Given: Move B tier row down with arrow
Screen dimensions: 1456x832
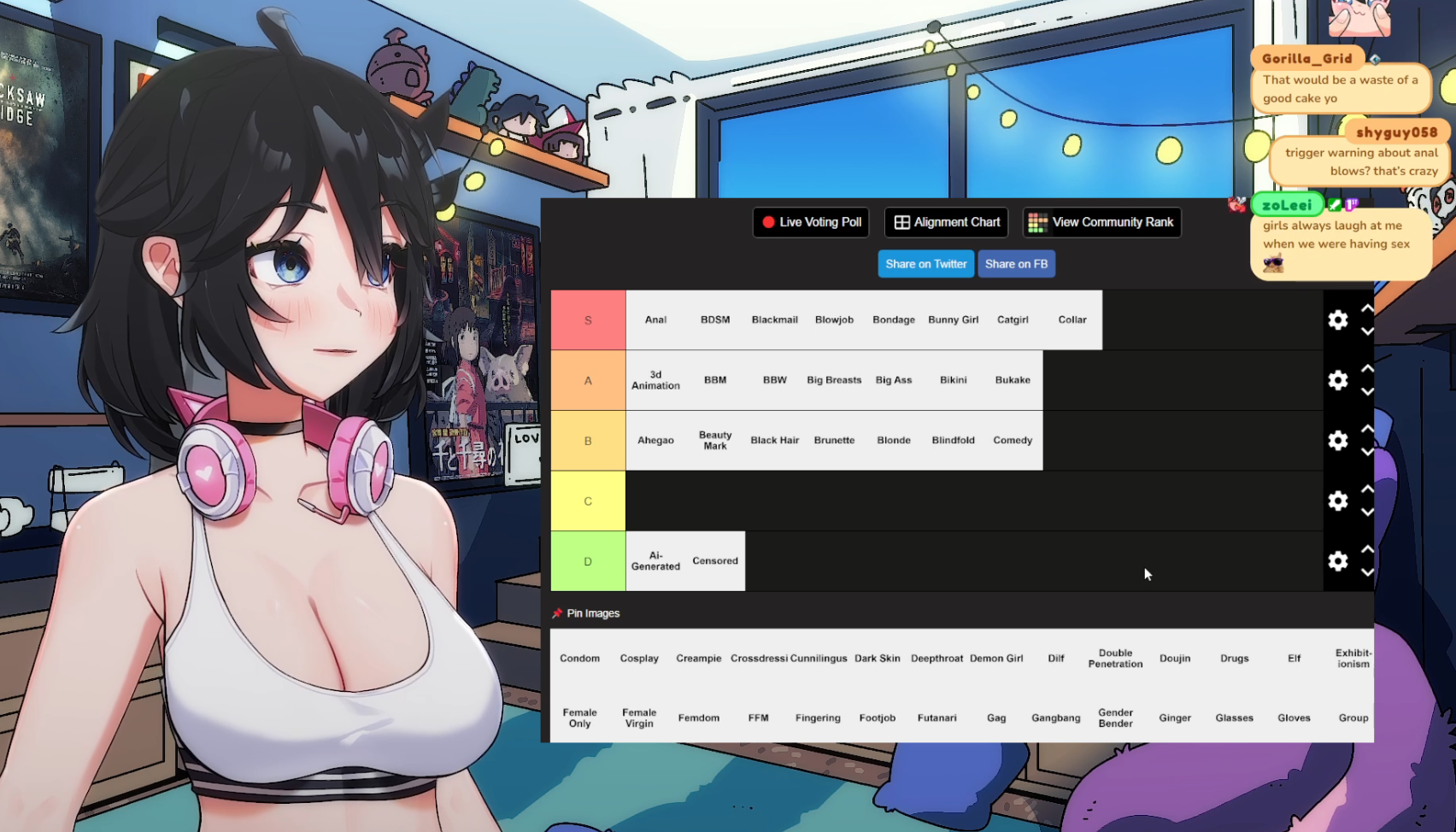Looking at the screenshot, I should click(x=1367, y=452).
